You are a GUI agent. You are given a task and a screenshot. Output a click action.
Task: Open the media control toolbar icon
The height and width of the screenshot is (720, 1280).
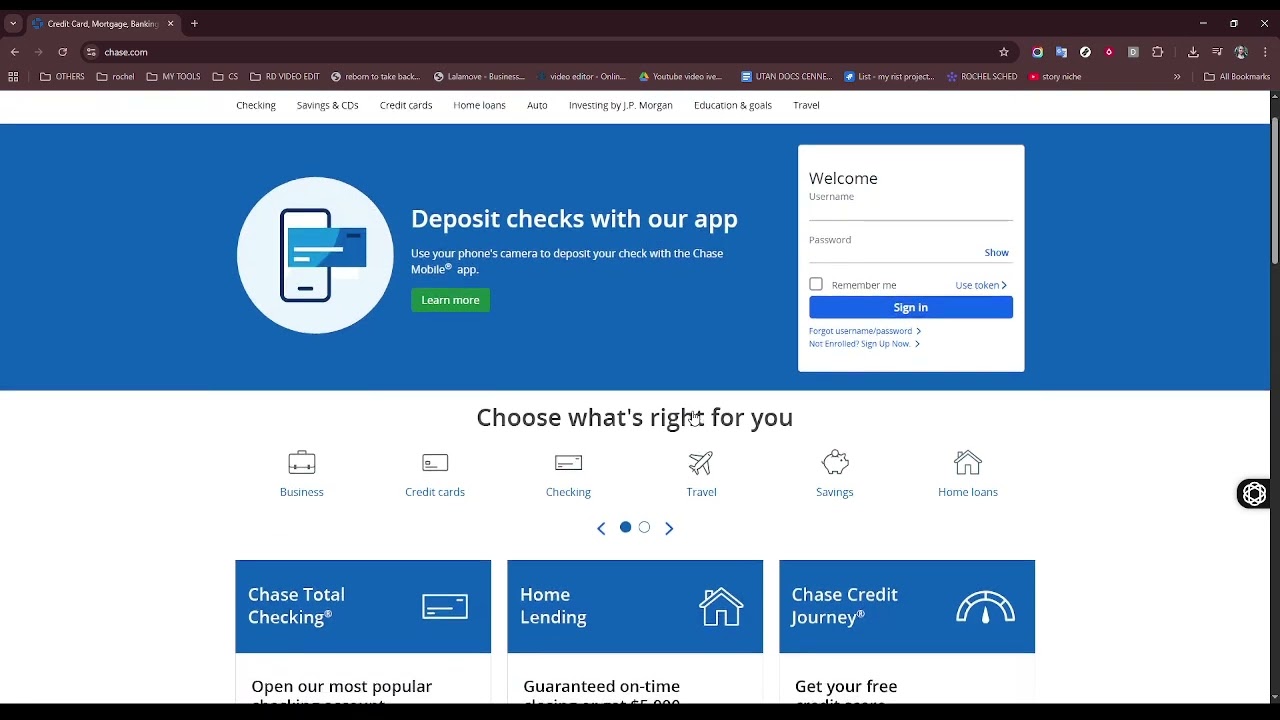click(x=1217, y=52)
